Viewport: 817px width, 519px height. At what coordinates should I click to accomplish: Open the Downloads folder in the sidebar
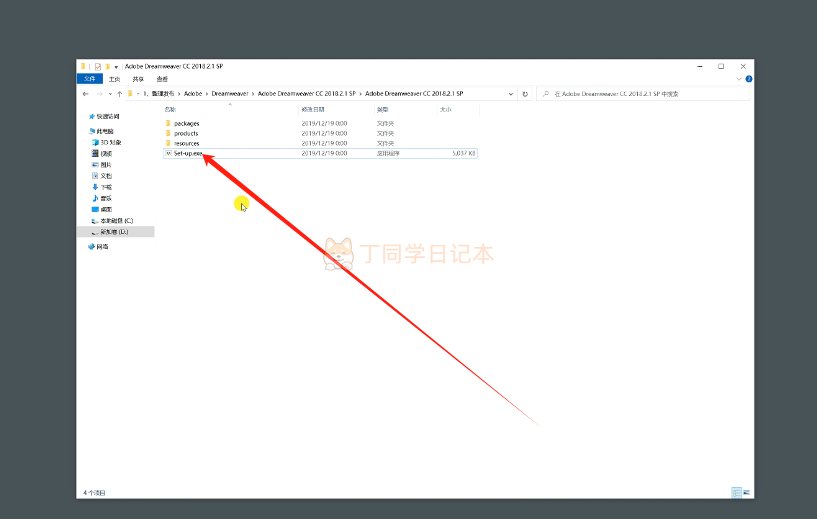[102, 187]
